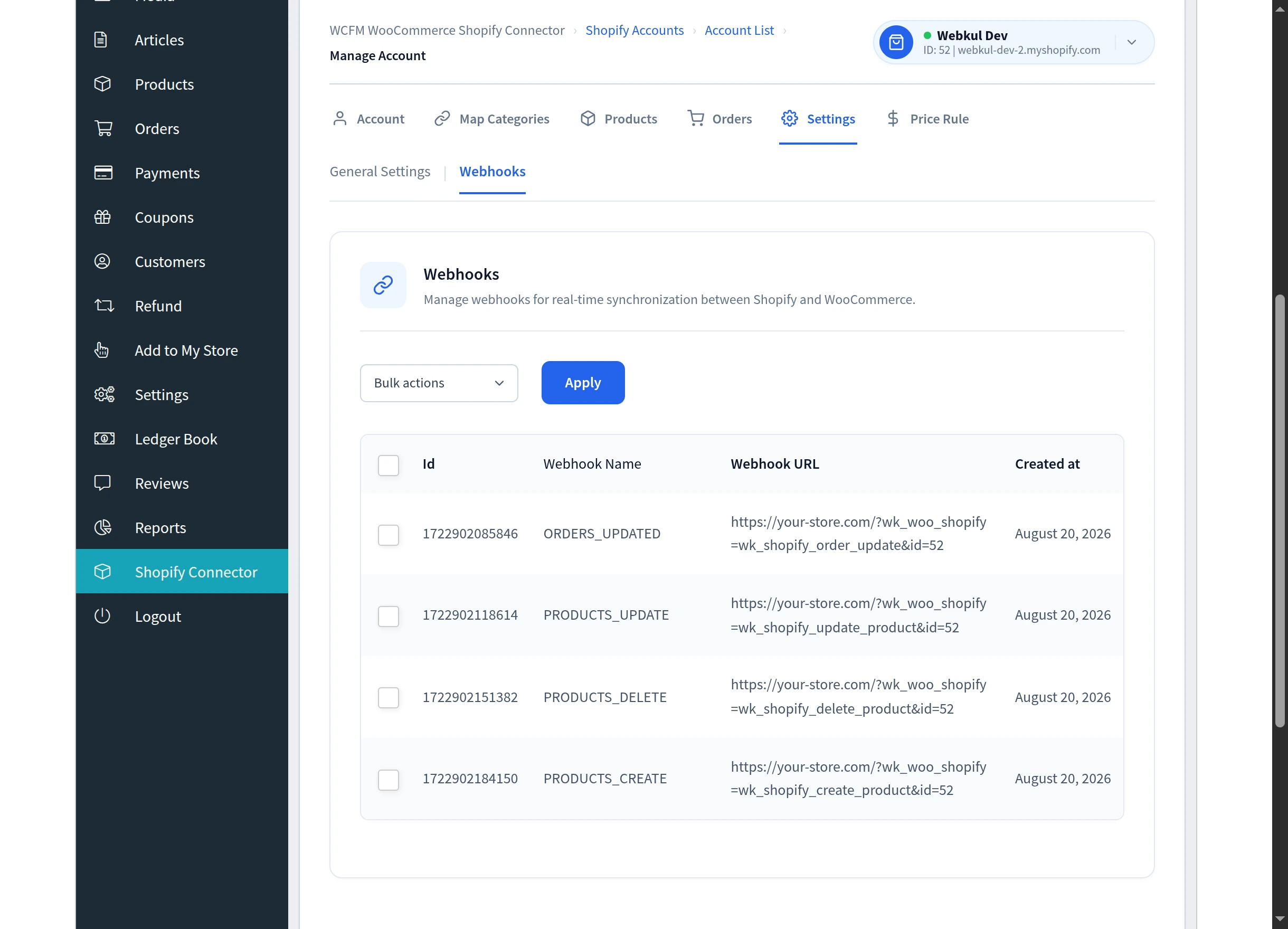Click the wk_shopify_order_update webhook URL
The height and width of the screenshot is (929, 1288).
858,534
